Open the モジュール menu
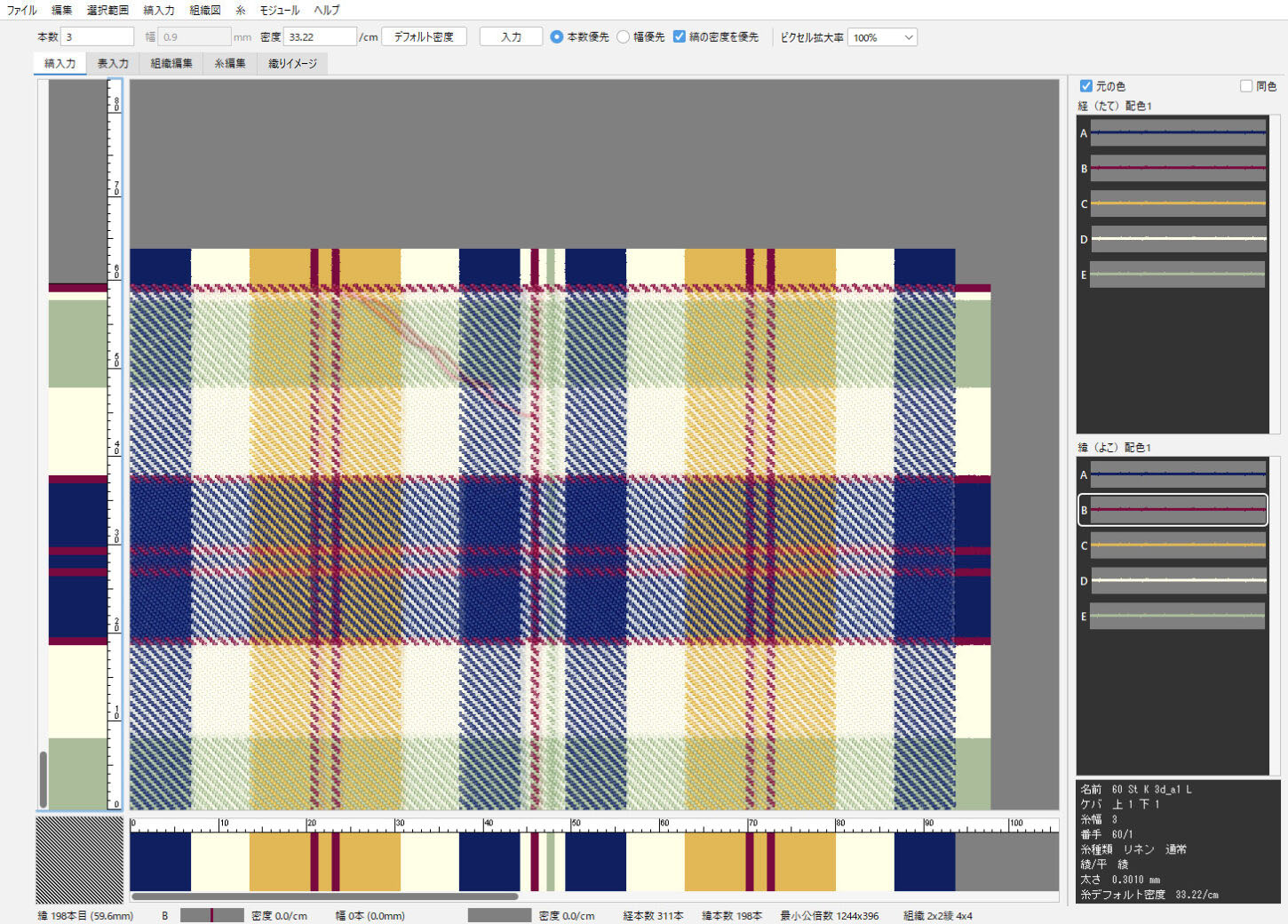1288x924 pixels. pos(279,10)
